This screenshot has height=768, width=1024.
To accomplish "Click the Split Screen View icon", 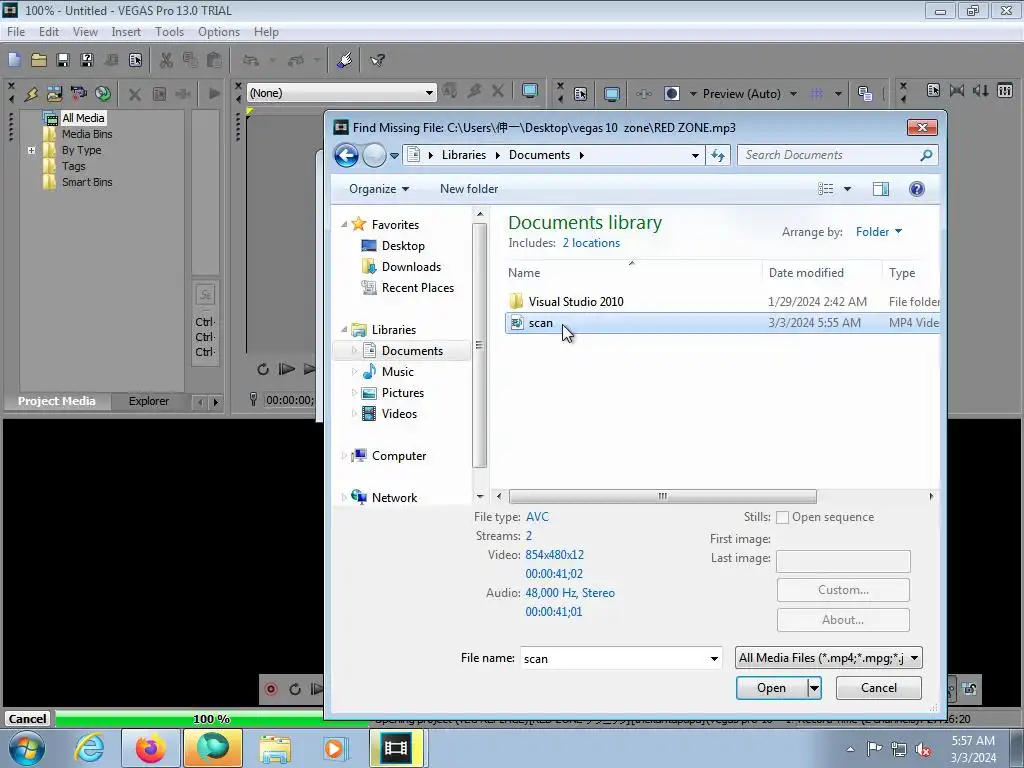I will [672, 93].
